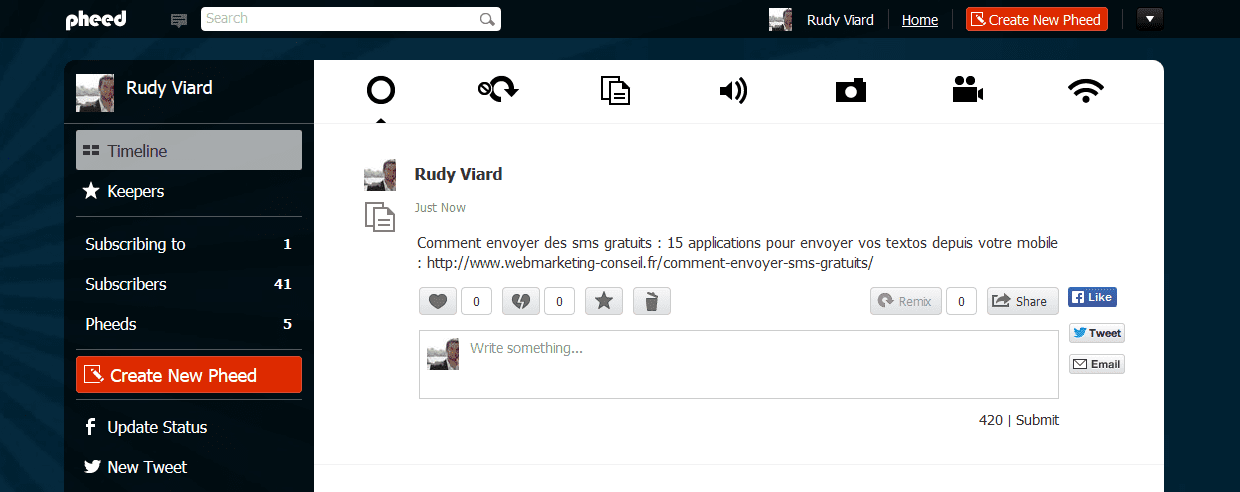The width and height of the screenshot is (1240, 492).
Task: Click the Share button
Action: 1022,301
